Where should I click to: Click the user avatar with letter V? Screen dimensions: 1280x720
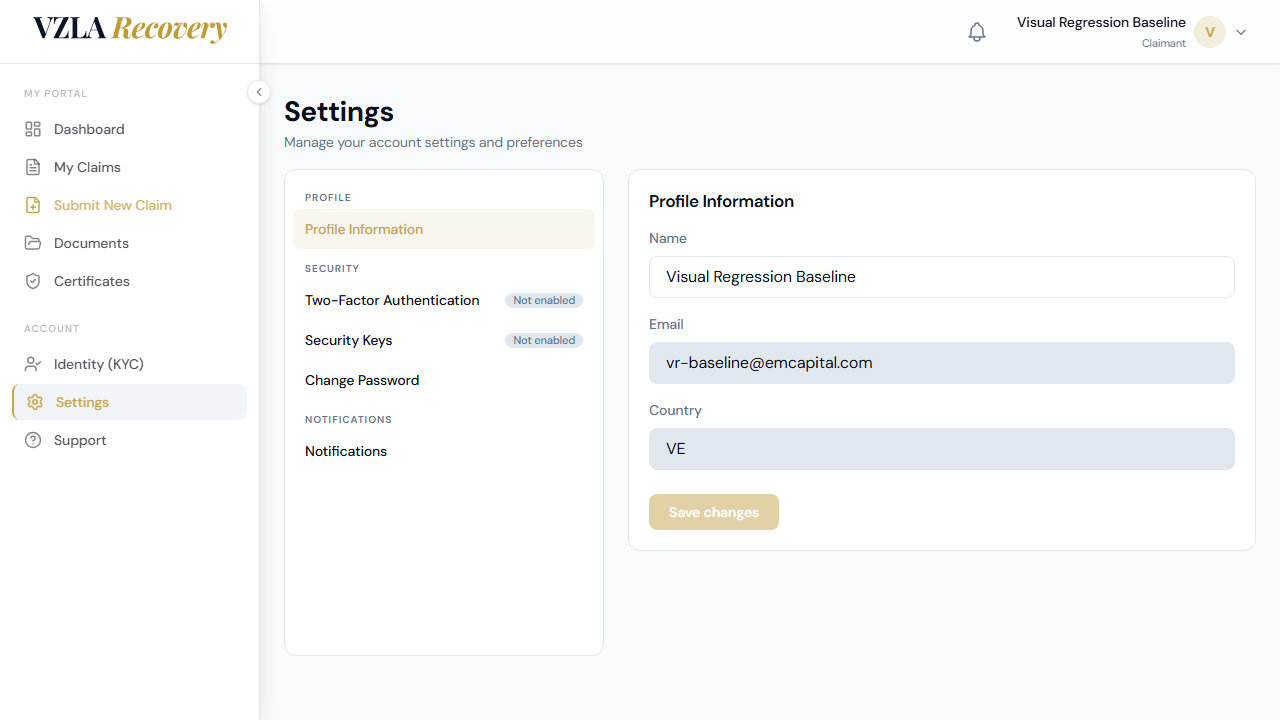(1210, 32)
